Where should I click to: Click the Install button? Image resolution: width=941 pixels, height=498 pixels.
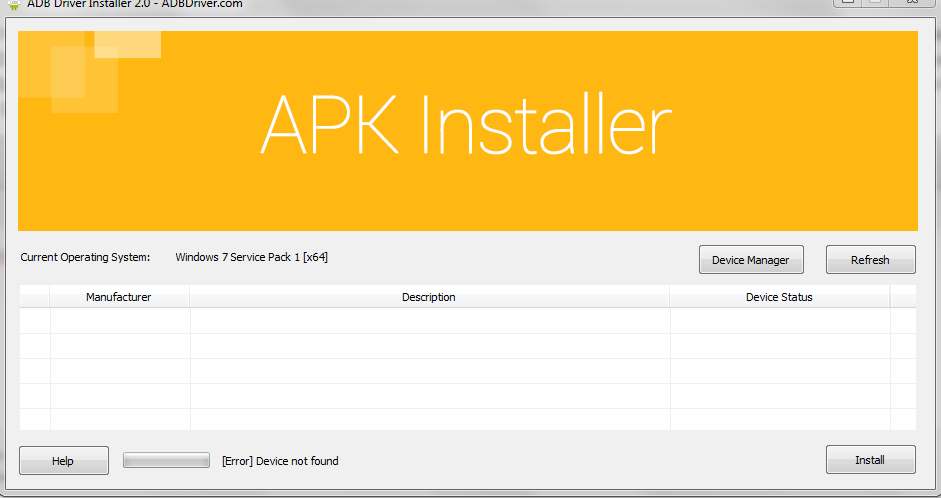870,460
